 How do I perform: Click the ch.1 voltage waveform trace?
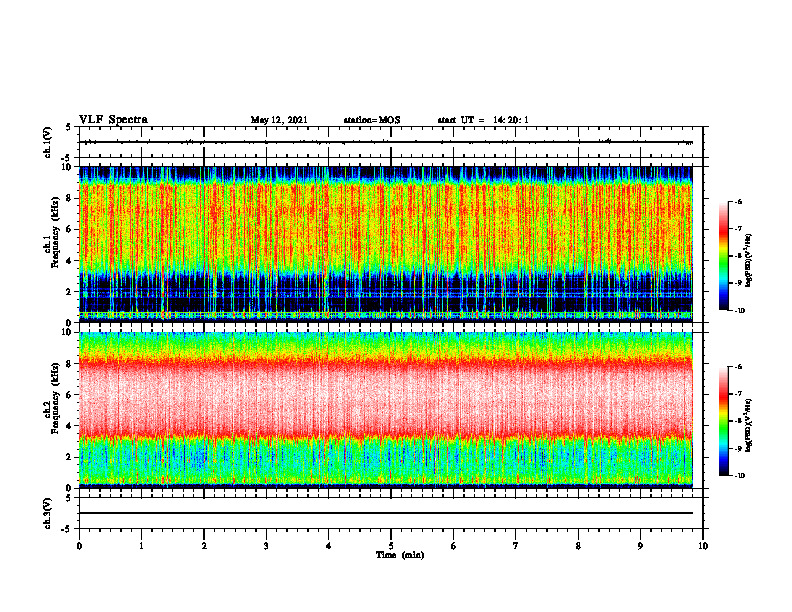coord(386,142)
